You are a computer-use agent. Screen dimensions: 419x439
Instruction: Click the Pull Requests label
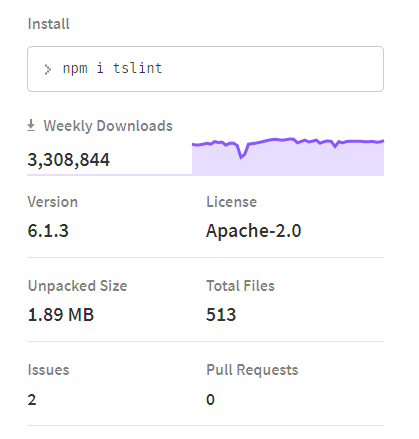coord(252,370)
